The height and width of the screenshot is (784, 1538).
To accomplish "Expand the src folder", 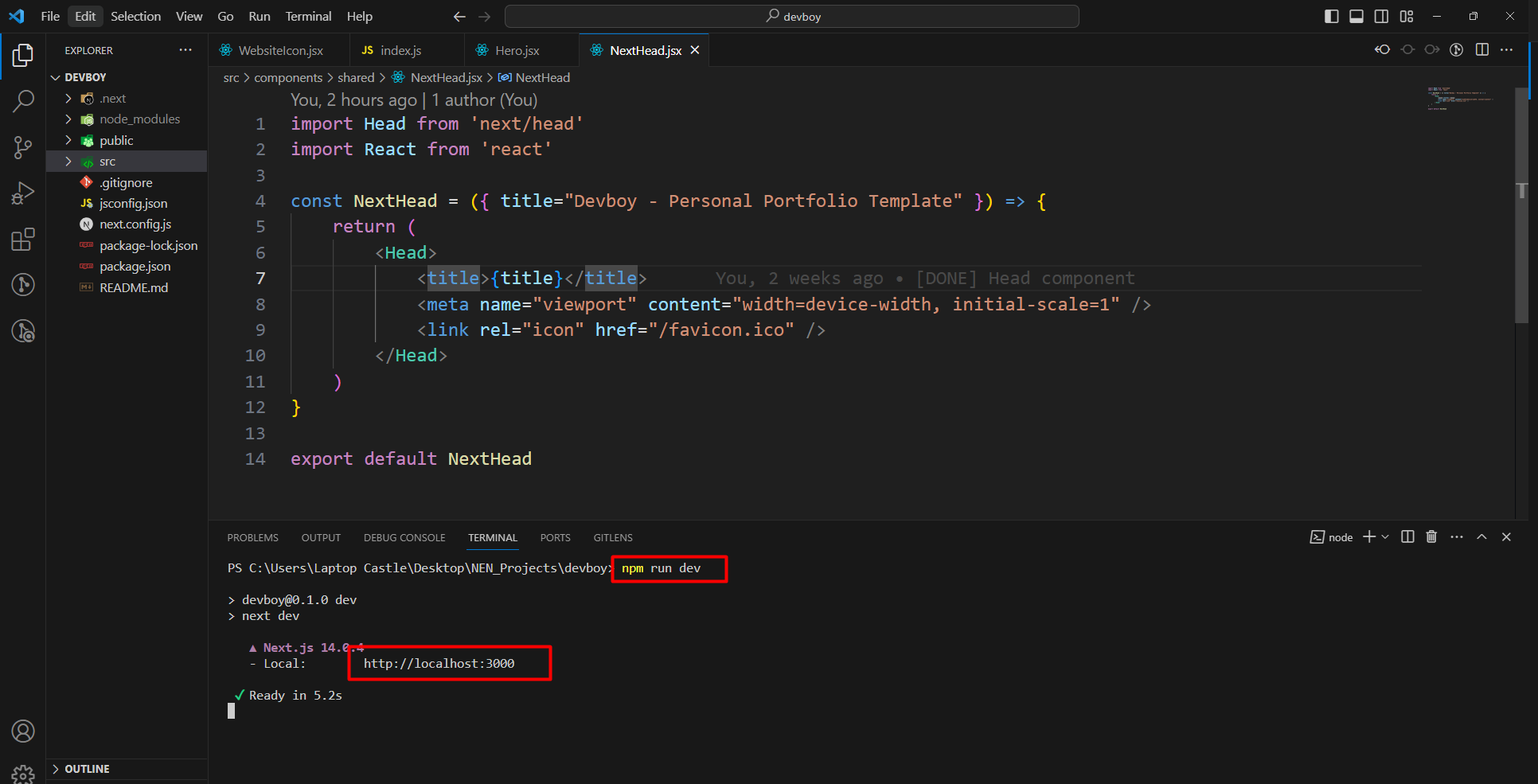I will pos(107,162).
